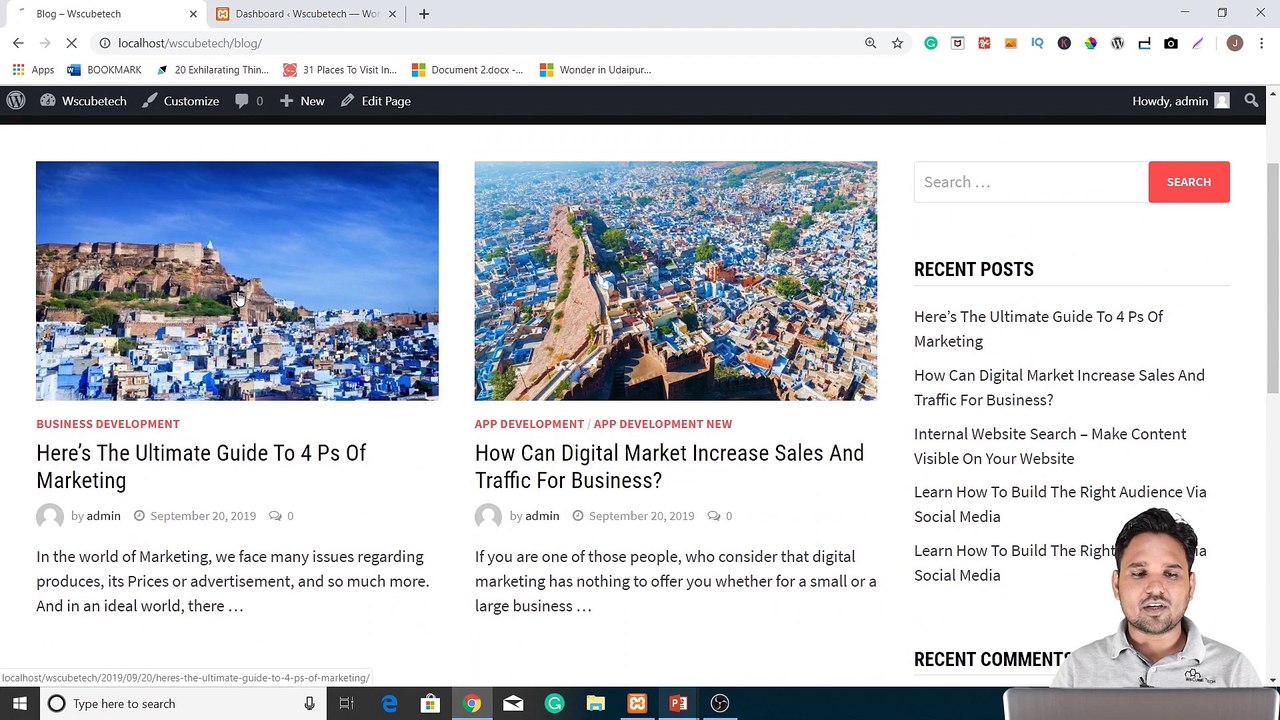Go back with the browser back arrow
Screen dimensions: 1280x720
coord(18,43)
